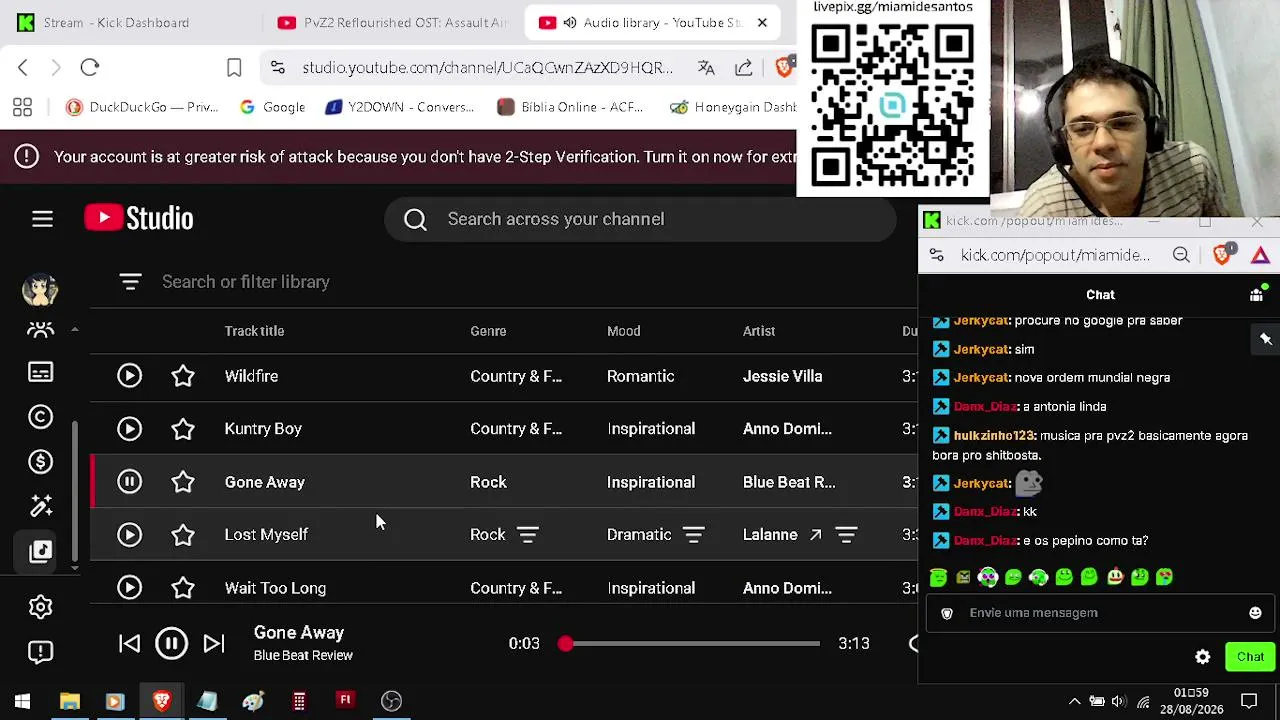The image size is (1280, 720).
Task: Open Kick chat settings gear
Action: (1203, 657)
